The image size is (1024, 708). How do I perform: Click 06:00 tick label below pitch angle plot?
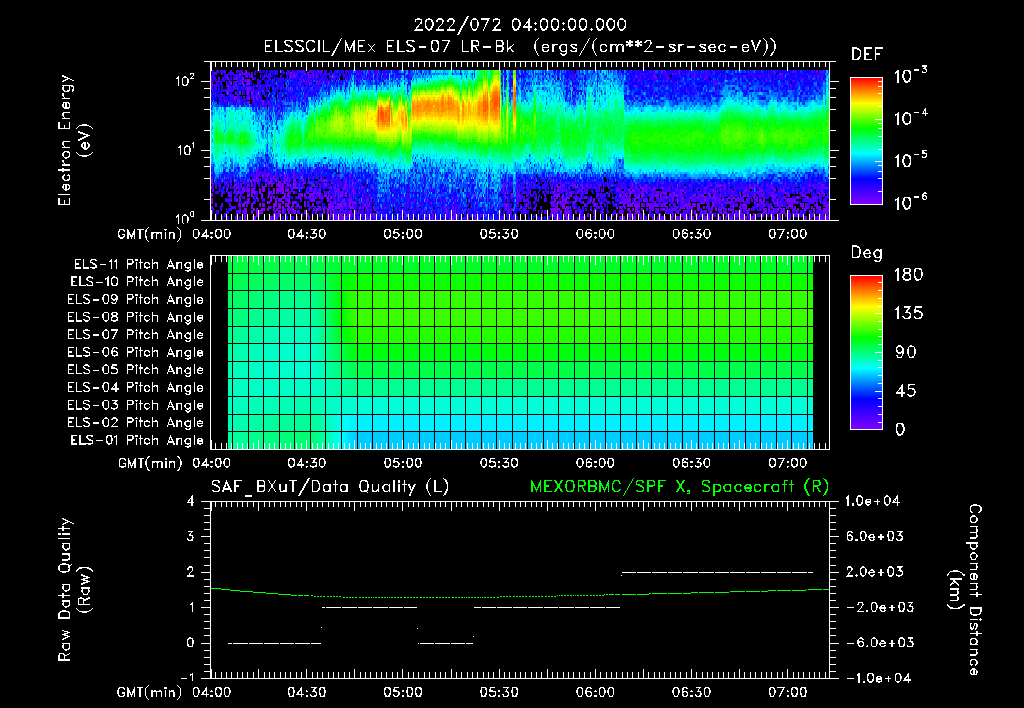coord(595,463)
